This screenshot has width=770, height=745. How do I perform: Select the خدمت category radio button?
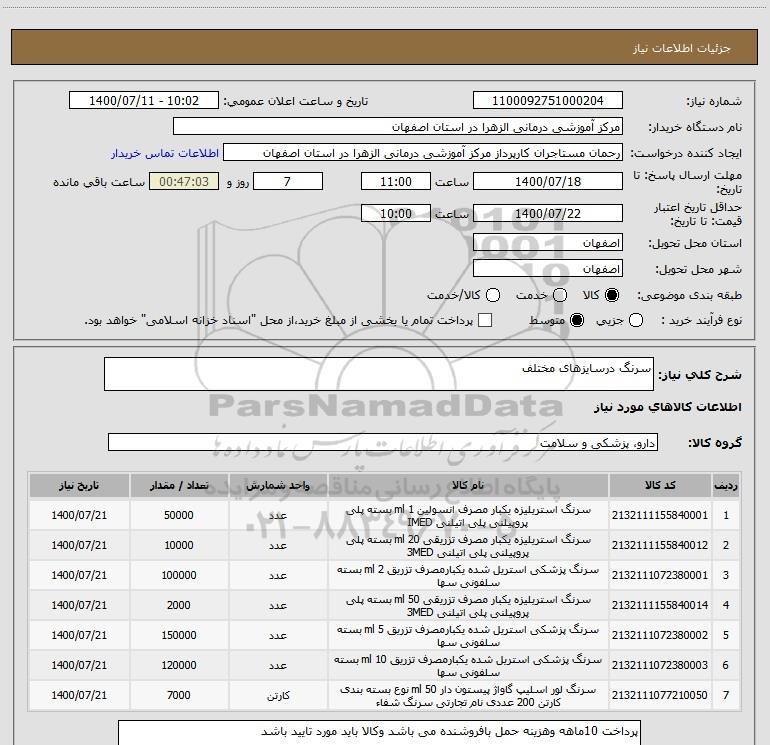(x=560, y=295)
